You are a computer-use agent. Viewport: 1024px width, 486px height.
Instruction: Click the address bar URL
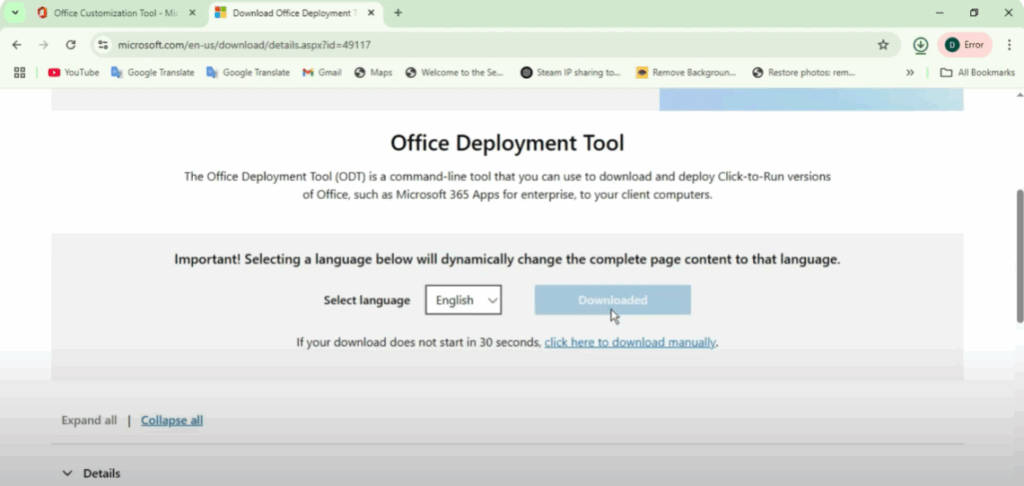point(244,45)
